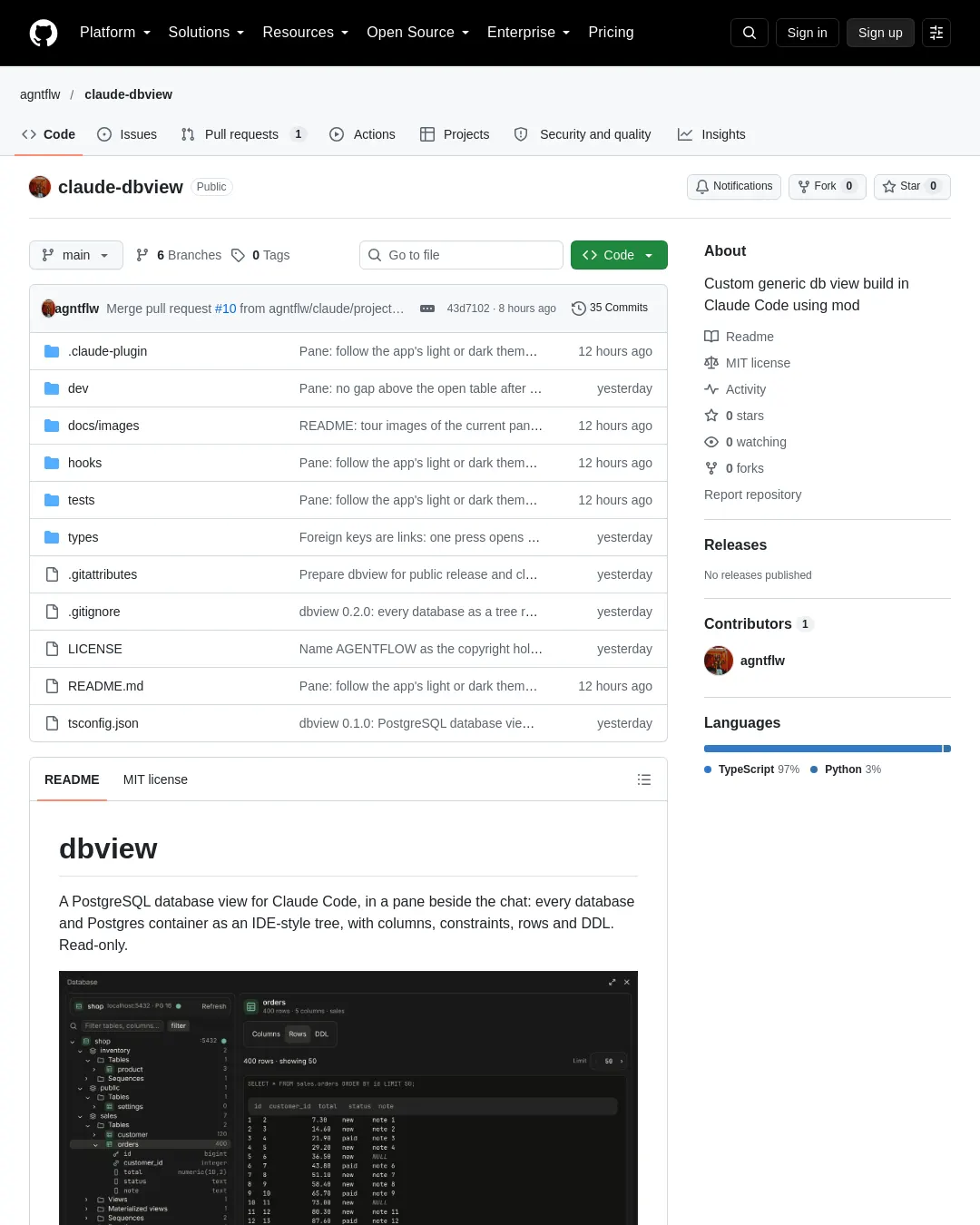The height and width of the screenshot is (1225, 980).
Task: Open pull request #10 link
Action: (x=225, y=309)
